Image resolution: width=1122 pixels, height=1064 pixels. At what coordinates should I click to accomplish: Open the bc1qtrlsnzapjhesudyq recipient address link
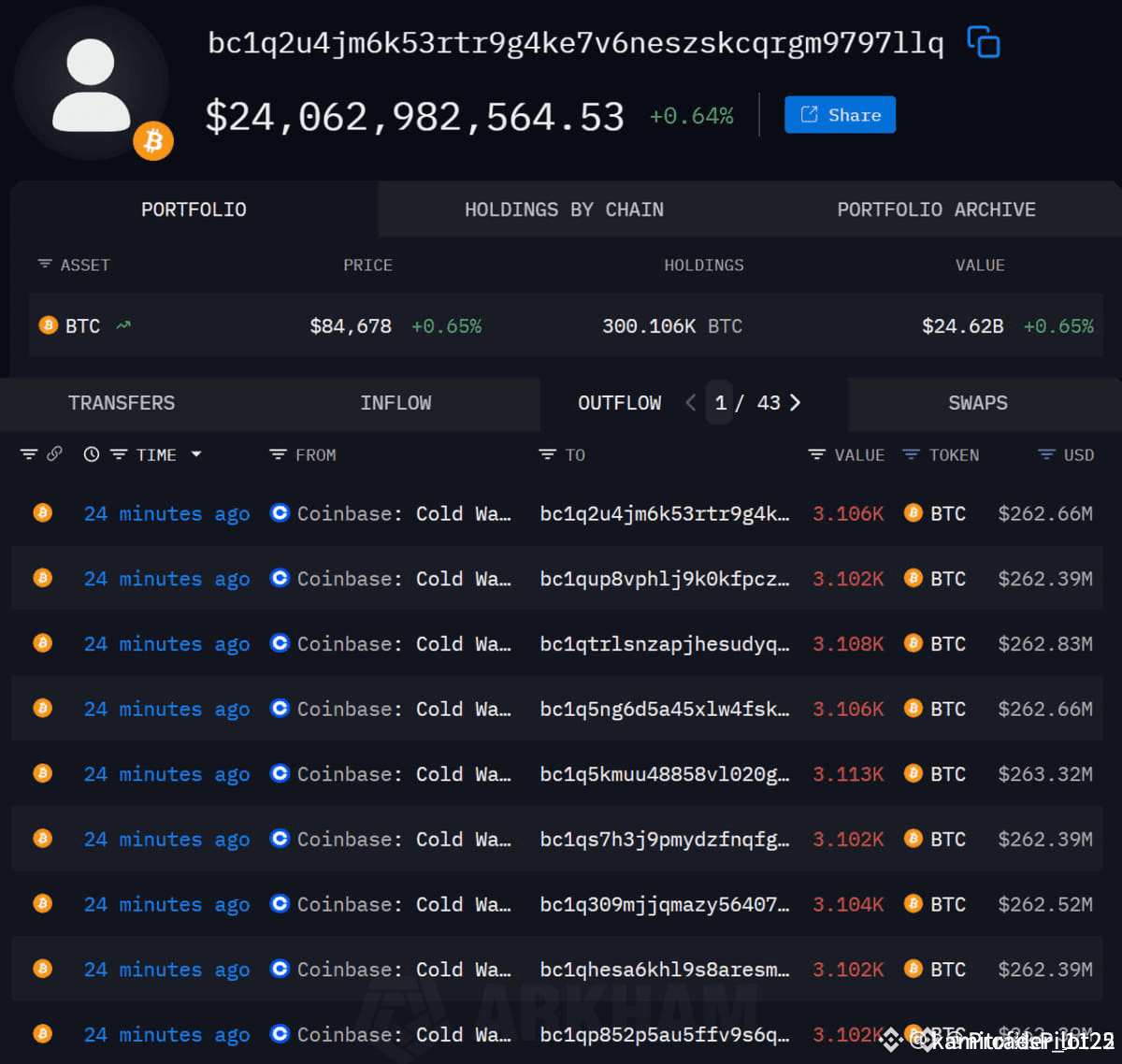[664, 644]
